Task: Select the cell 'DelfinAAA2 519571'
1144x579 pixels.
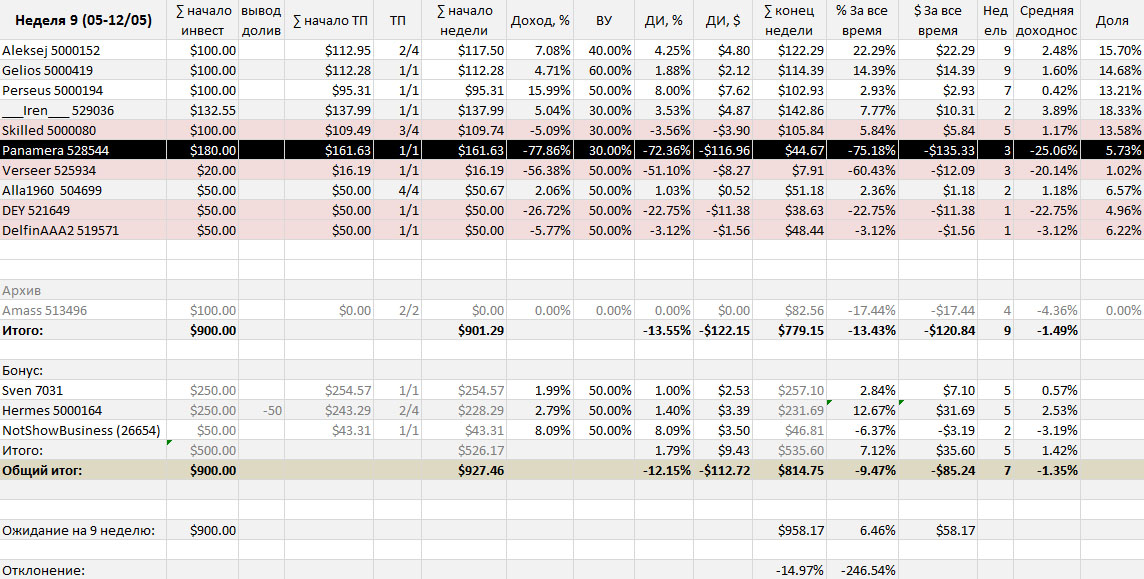Action: tap(83, 230)
